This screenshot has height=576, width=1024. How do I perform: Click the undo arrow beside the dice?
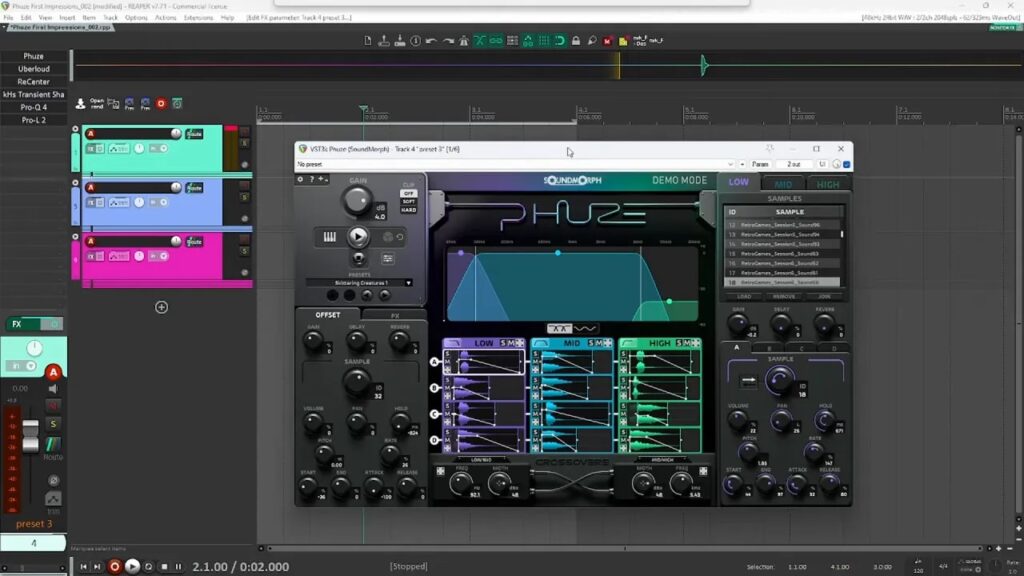click(400, 237)
